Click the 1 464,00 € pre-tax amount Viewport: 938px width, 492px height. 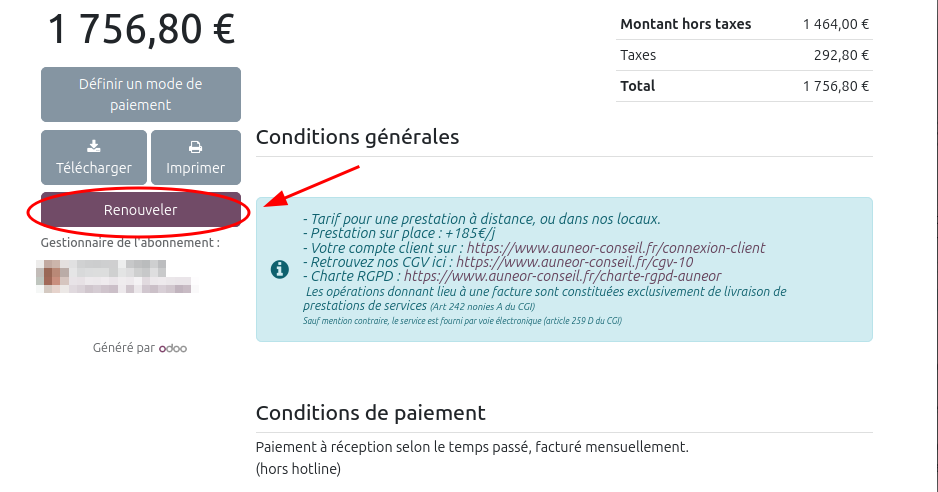pyautogui.click(x=835, y=24)
